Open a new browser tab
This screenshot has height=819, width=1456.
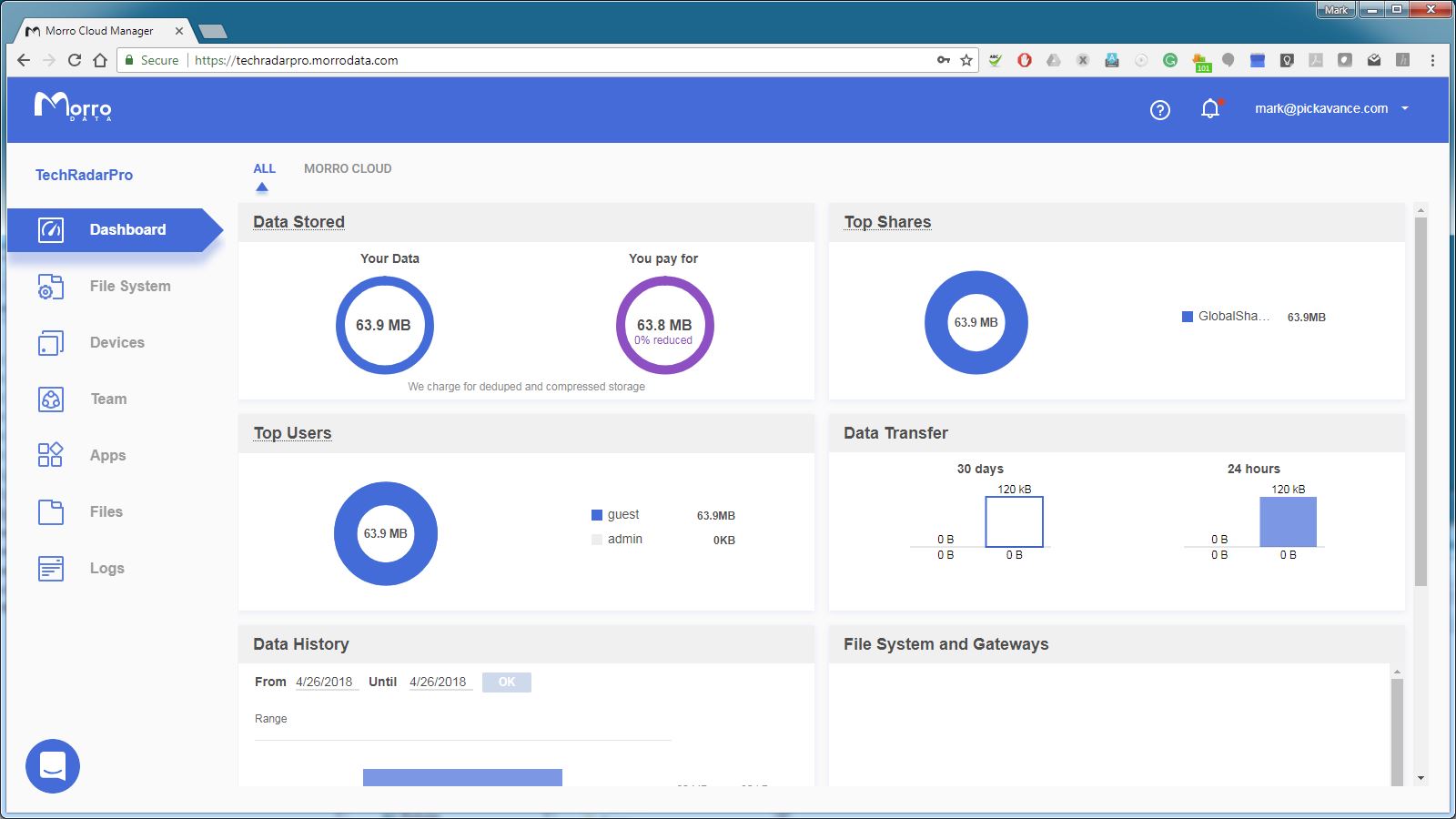pyautogui.click(x=213, y=32)
